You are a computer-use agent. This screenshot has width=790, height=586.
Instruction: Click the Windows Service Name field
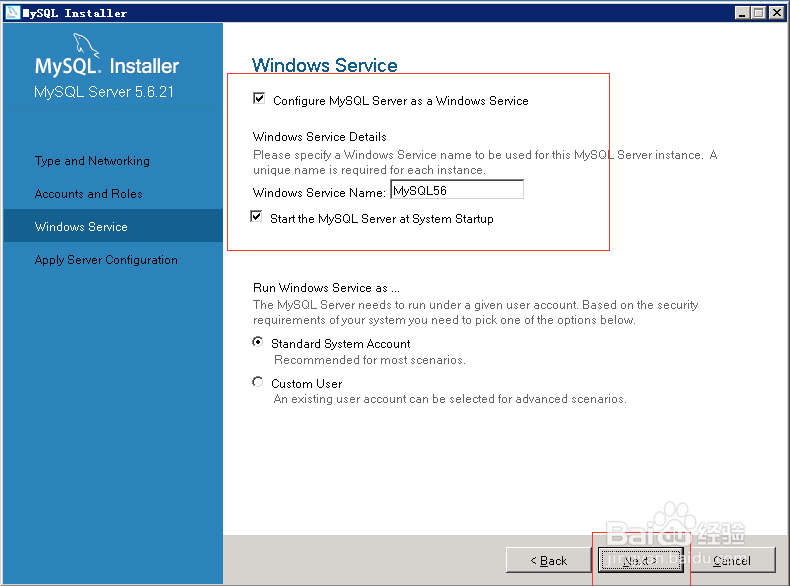pos(457,189)
